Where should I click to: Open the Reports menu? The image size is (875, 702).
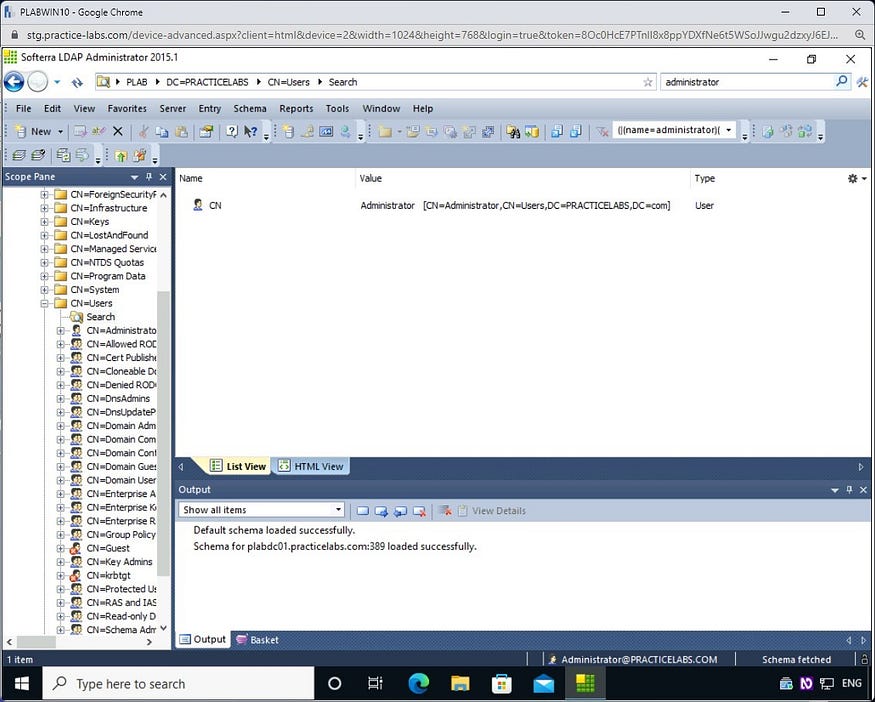[296, 109]
